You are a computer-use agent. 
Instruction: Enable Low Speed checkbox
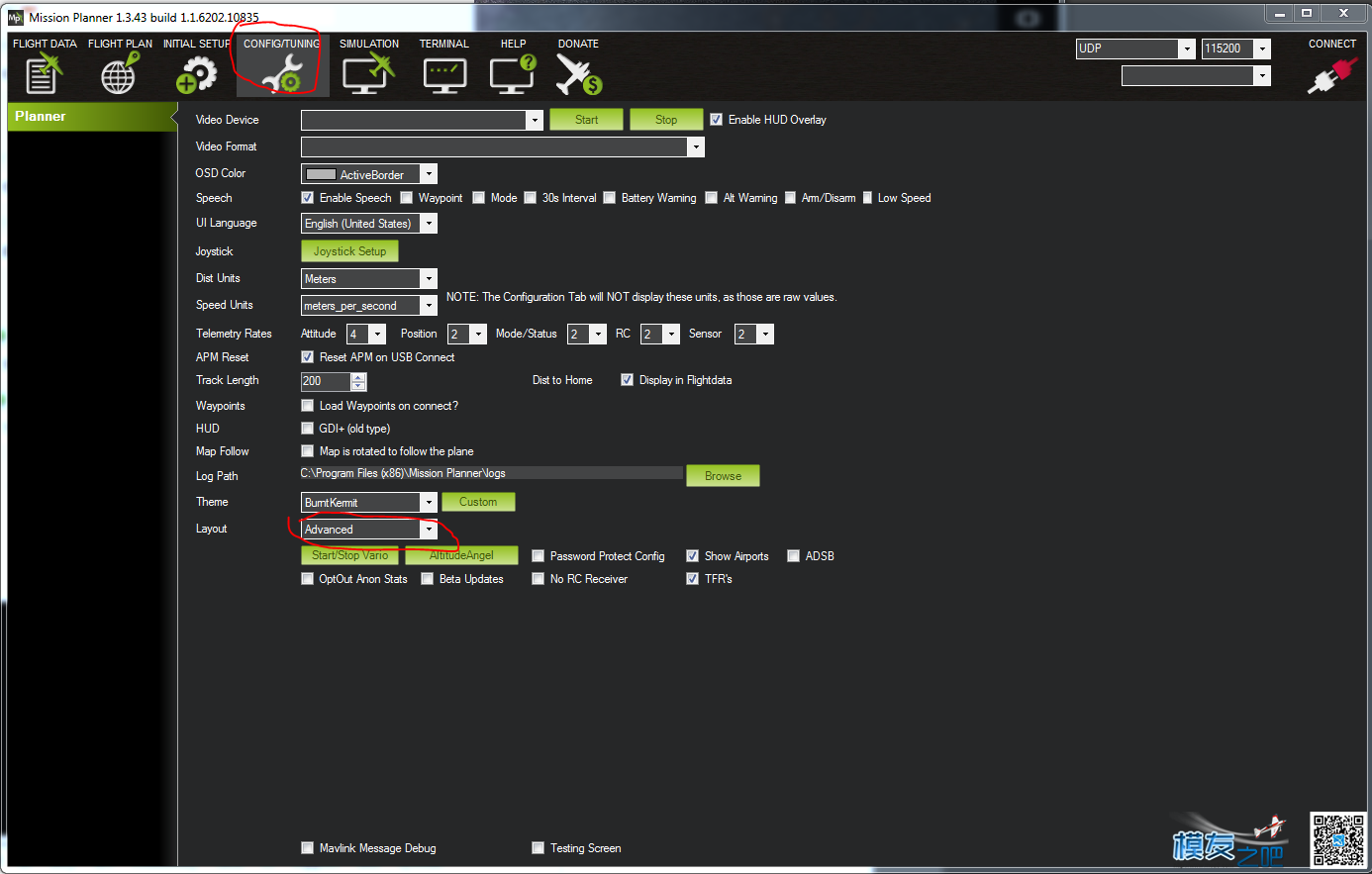866,198
